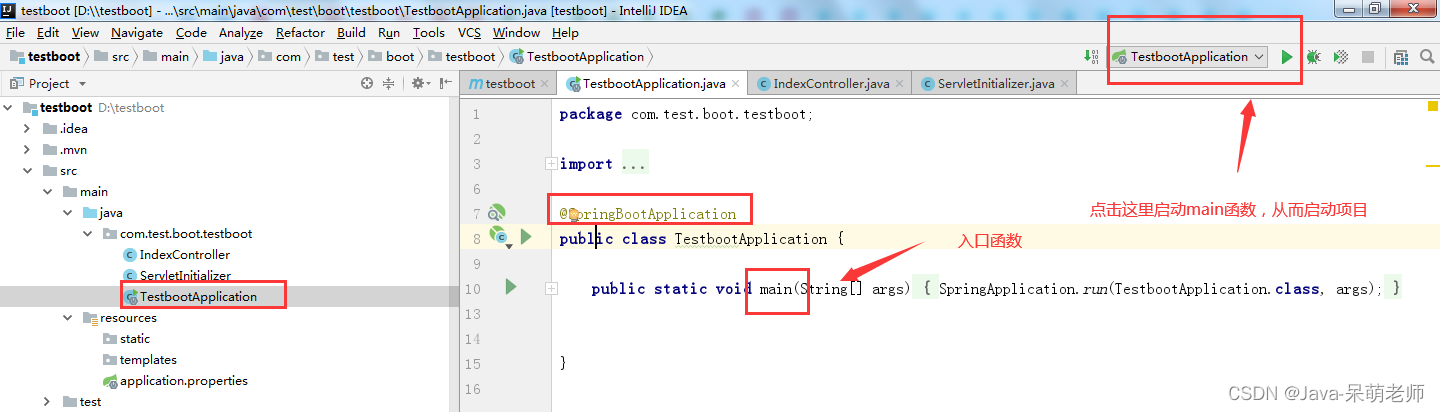This screenshot has height=412, width=1440.
Task: Click the Spring class gutter icon on line 8
Action: click(498, 236)
